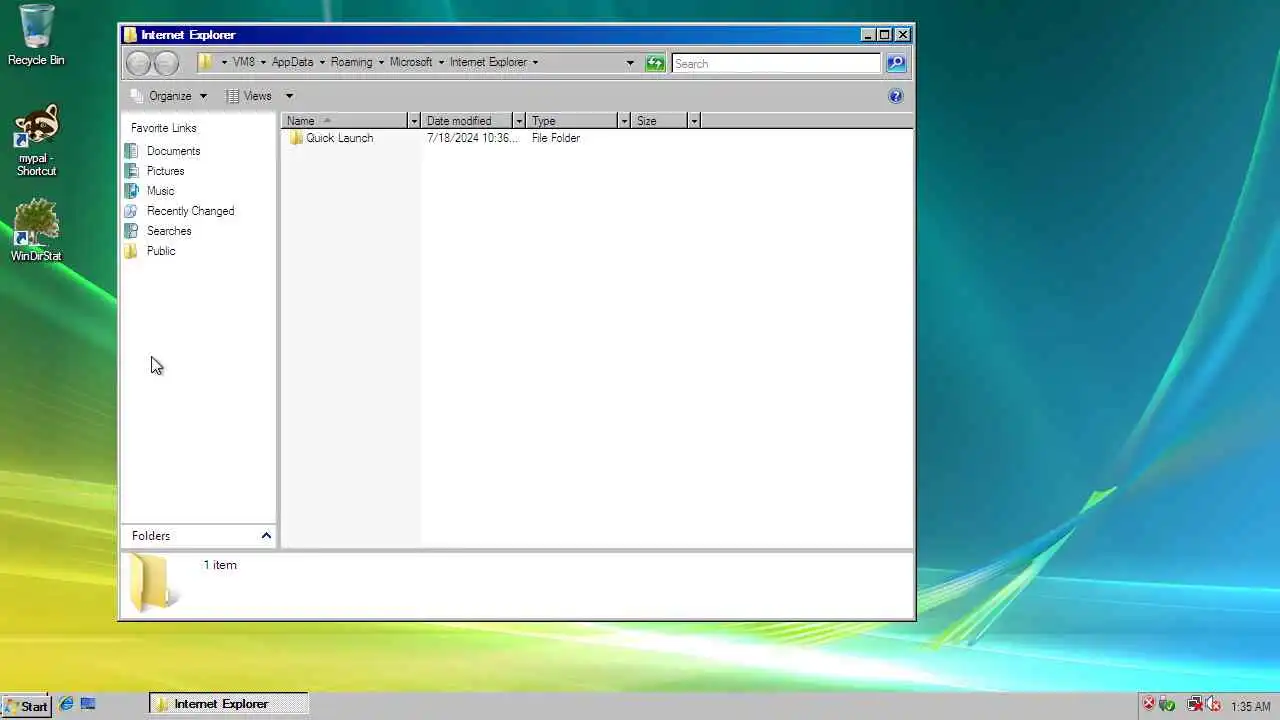The image size is (1280, 720).
Task: Click the title bar folder icon
Action: point(131,35)
